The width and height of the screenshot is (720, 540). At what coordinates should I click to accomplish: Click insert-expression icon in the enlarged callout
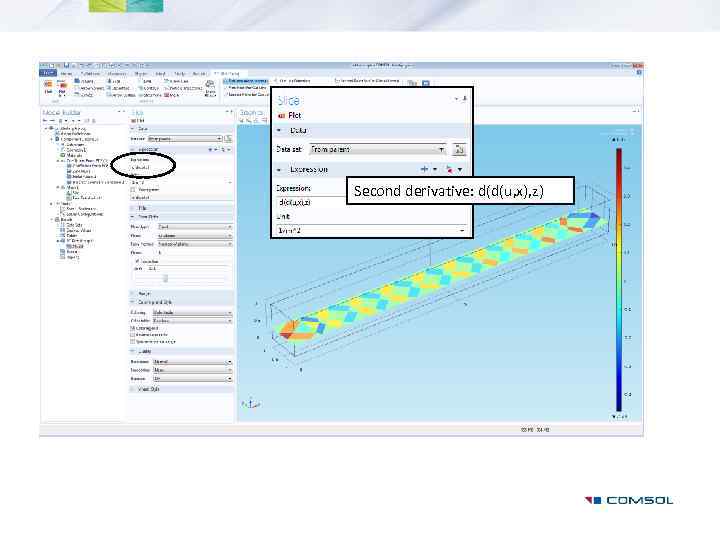click(450, 169)
